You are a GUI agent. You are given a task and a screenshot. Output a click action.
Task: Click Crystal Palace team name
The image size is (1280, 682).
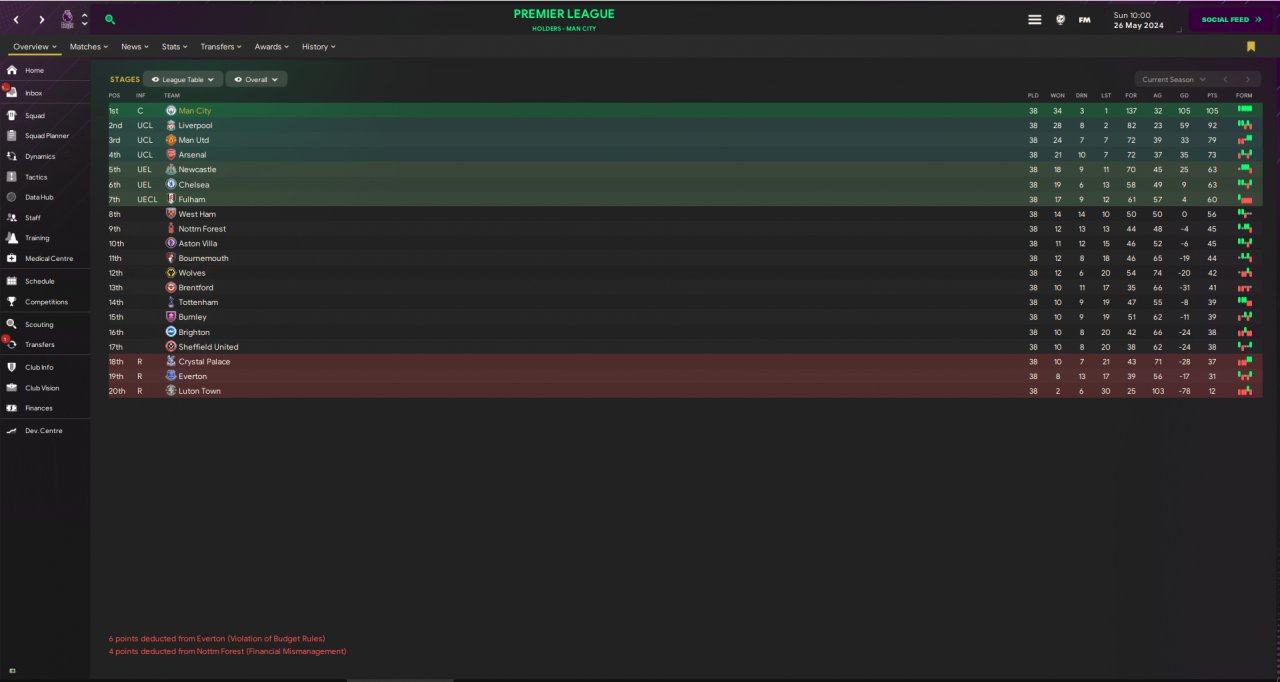(204, 361)
